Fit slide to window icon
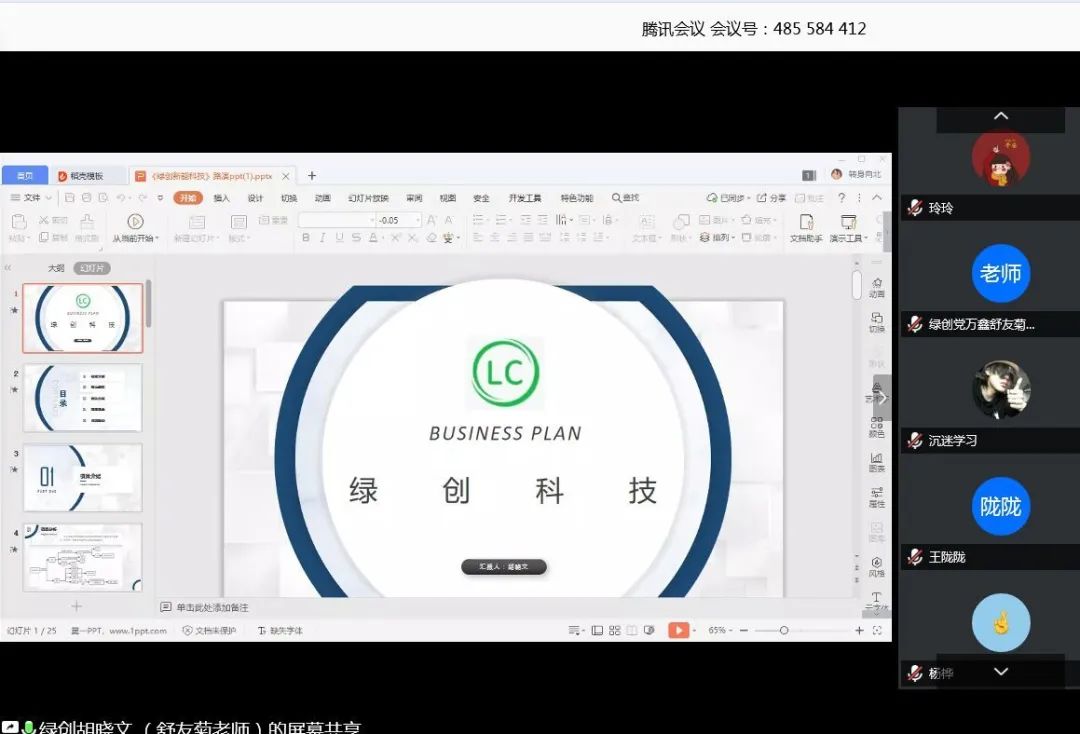1080x734 pixels. tap(877, 630)
